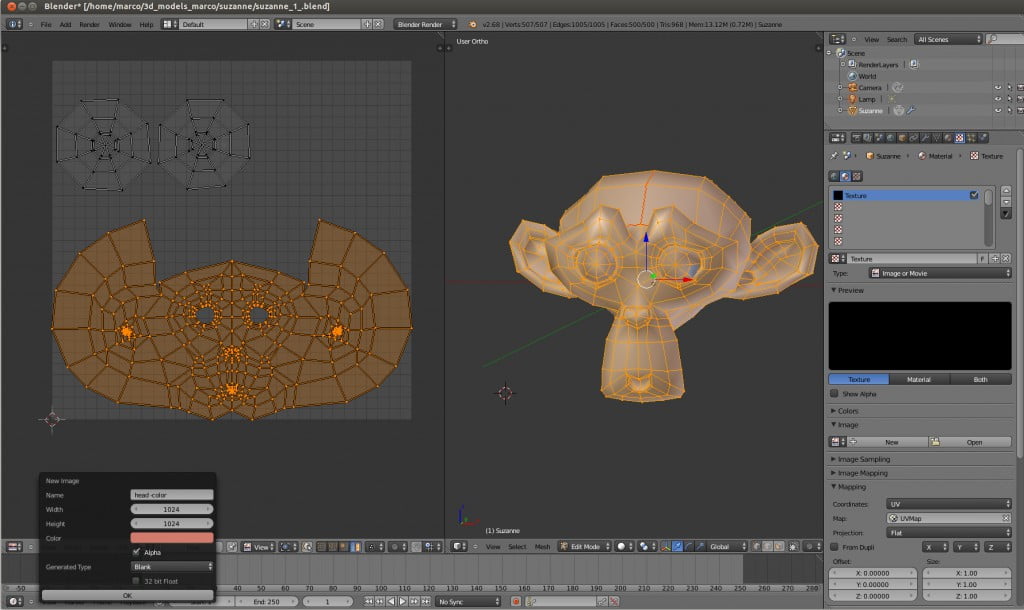Toggle Camera visibility eye in outliner

click(x=998, y=88)
